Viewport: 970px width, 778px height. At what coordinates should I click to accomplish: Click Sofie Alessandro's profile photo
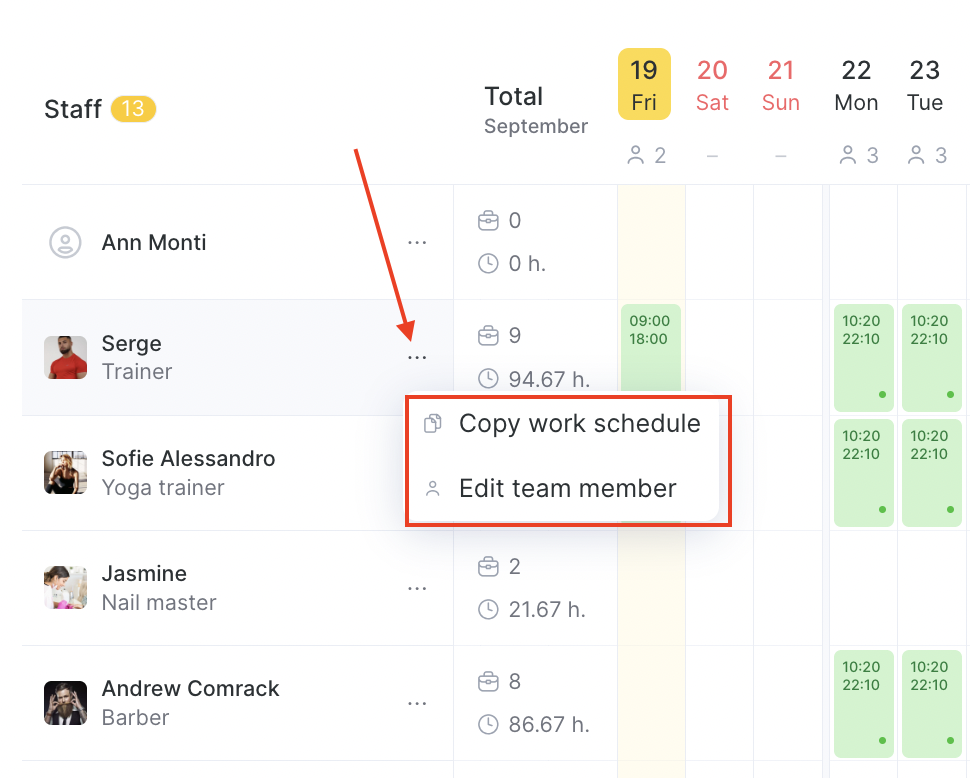pyautogui.click(x=65, y=473)
